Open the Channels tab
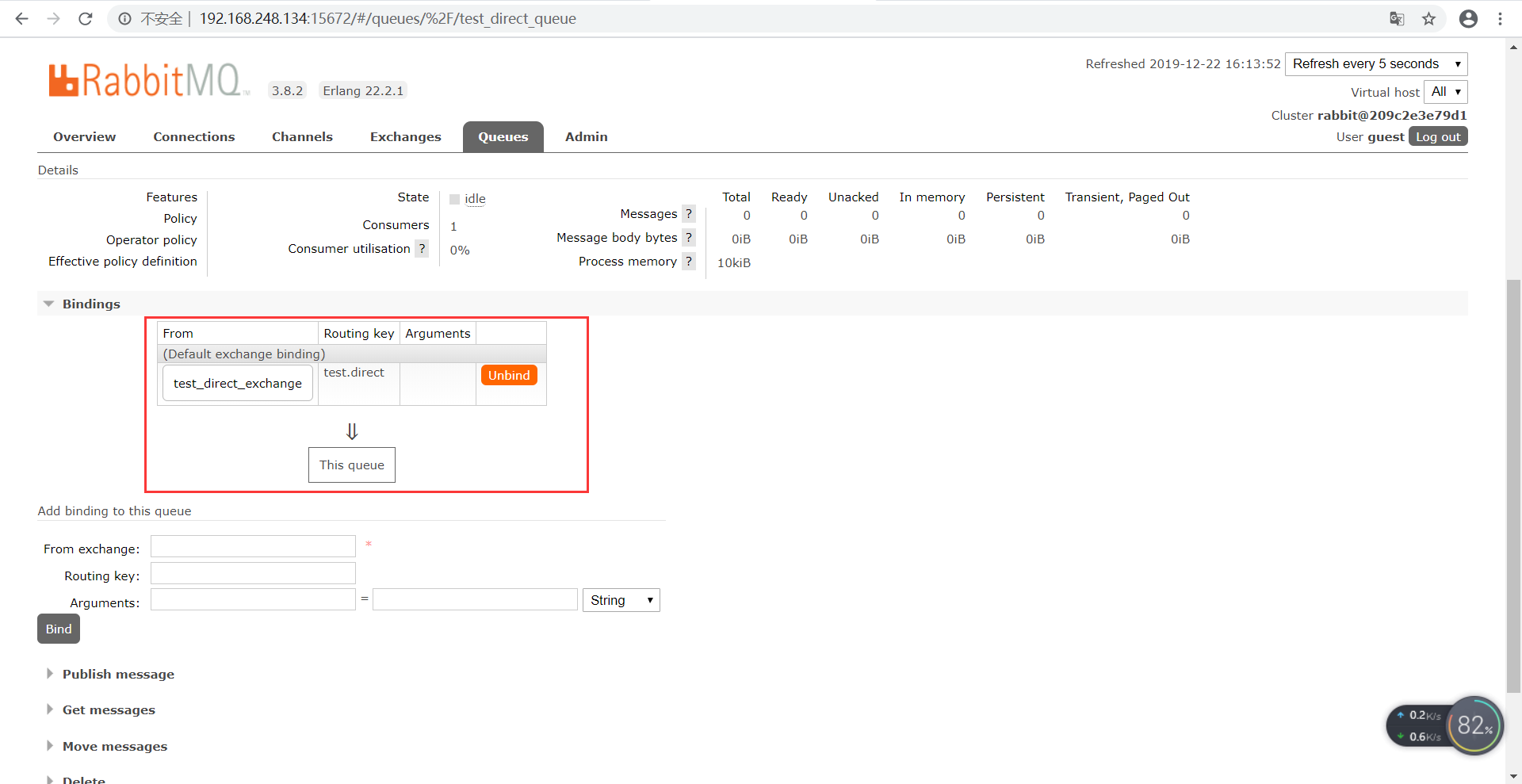 coord(302,136)
